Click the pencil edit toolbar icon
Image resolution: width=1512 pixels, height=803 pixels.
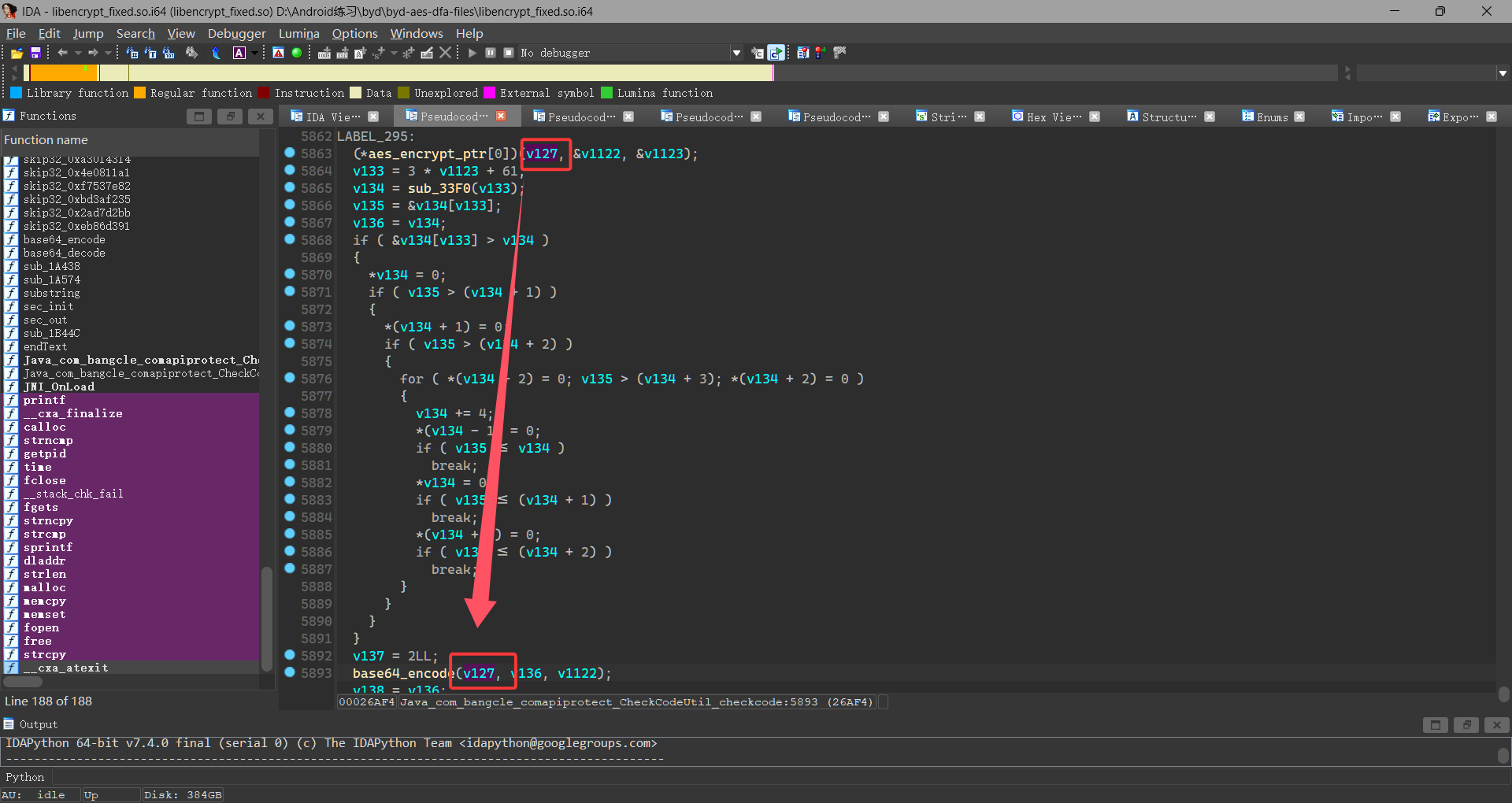click(x=427, y=53)
